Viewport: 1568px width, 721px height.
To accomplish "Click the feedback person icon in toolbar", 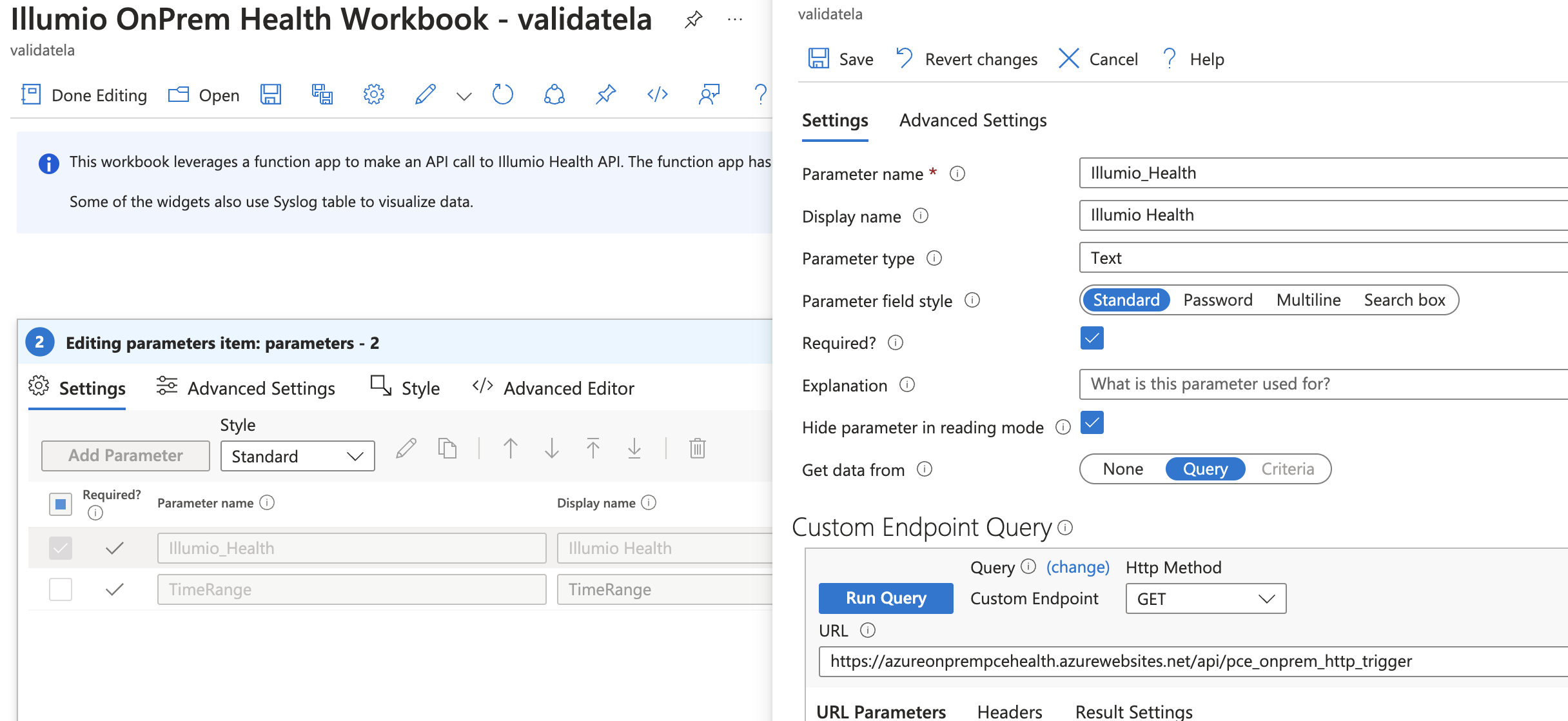I will tap(709, 95).
